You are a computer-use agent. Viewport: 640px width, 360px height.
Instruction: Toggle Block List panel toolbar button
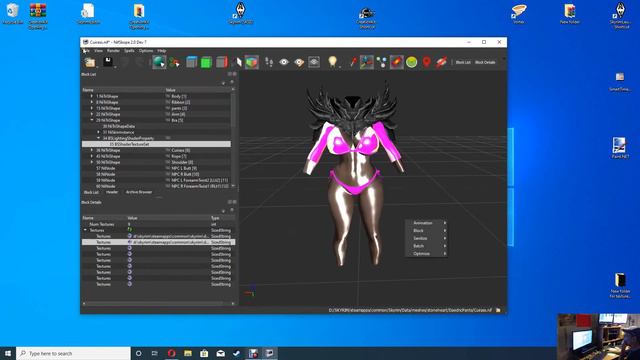(463, 62)
